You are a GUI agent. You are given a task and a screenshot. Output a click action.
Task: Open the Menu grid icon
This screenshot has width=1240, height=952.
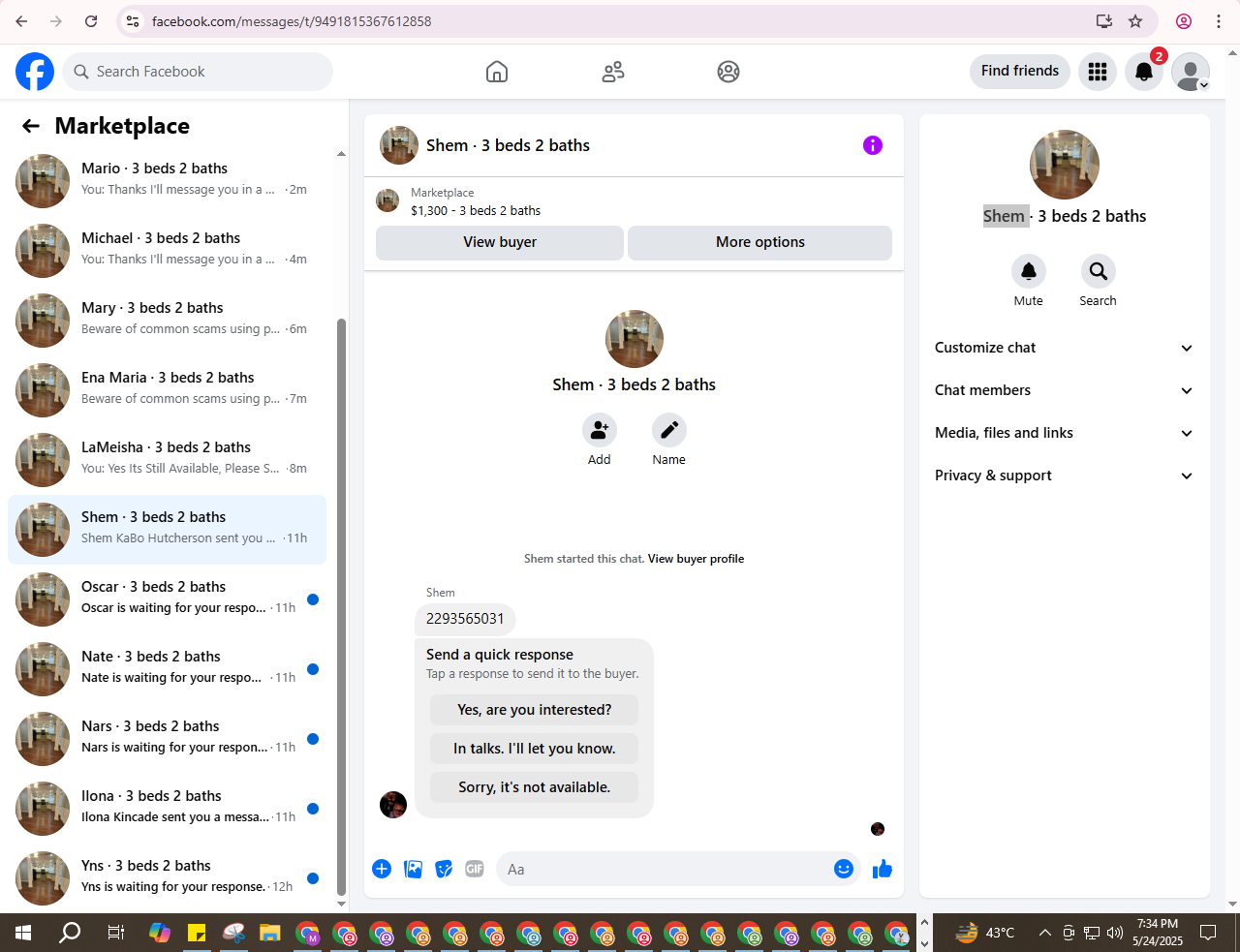point(1098,72)
